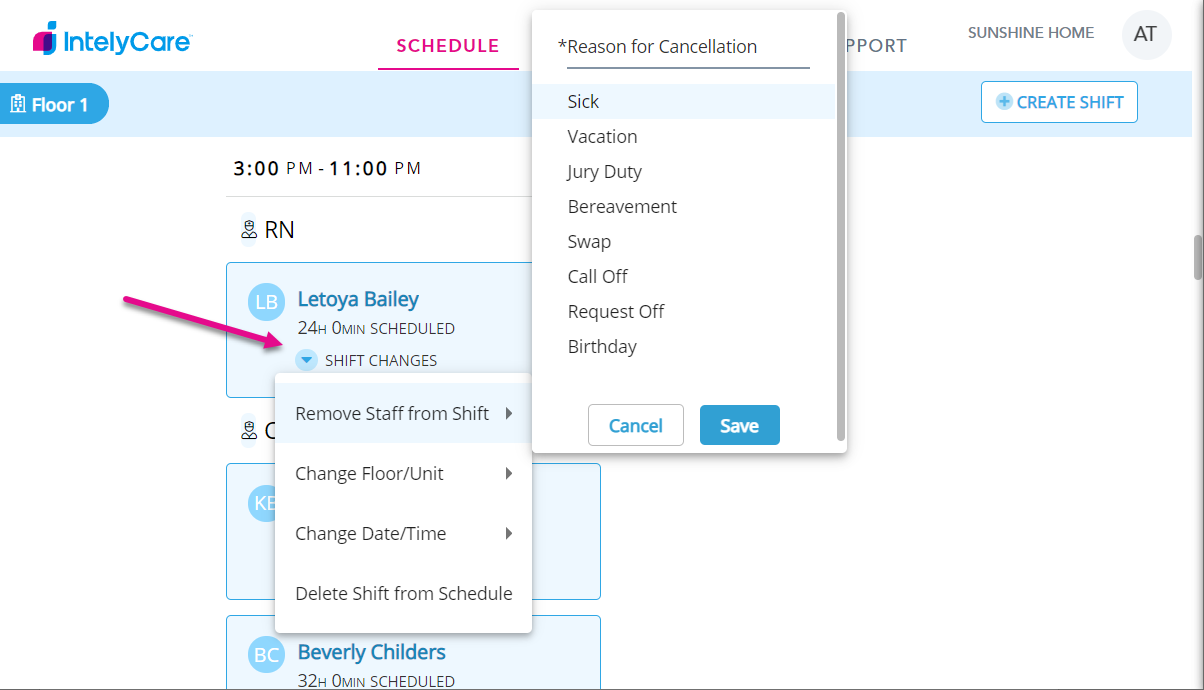This screenshot has width=1204, height=690.
Task: Click the IntelyCare logo
Action: (x=112, y=40)
